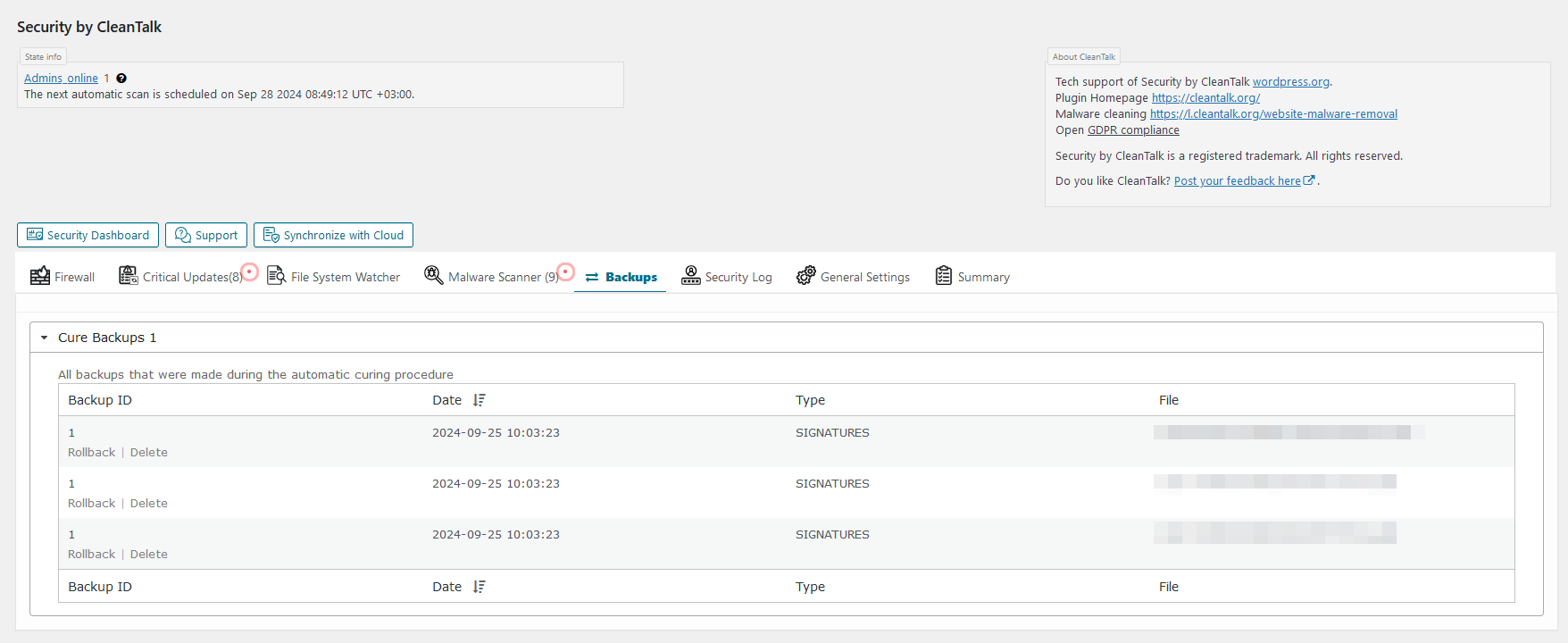Click the Backups arrows icon
1568x643 pixels.
(592, 278)
